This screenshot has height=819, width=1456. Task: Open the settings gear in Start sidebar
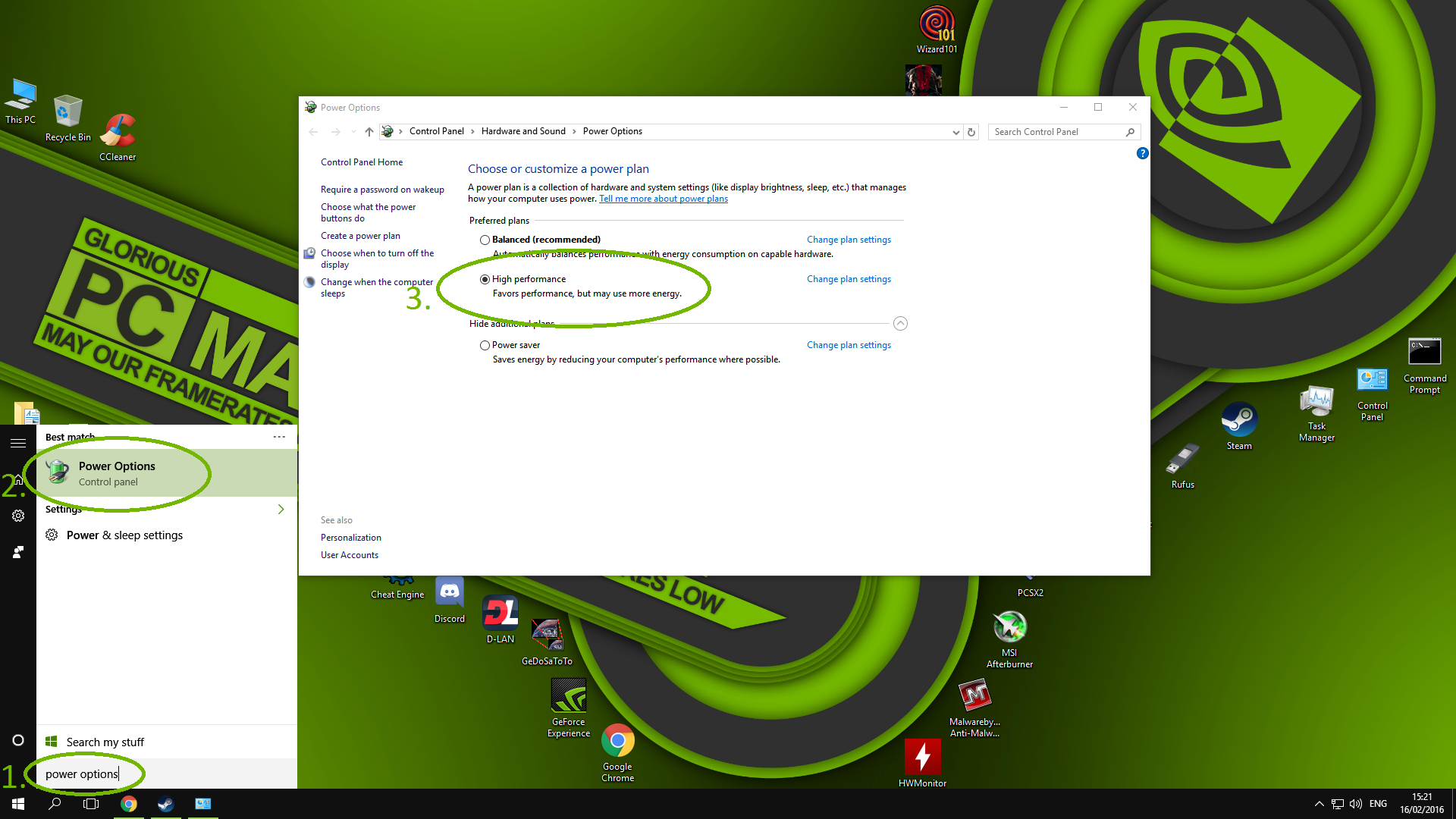click(x=18, y=516)
